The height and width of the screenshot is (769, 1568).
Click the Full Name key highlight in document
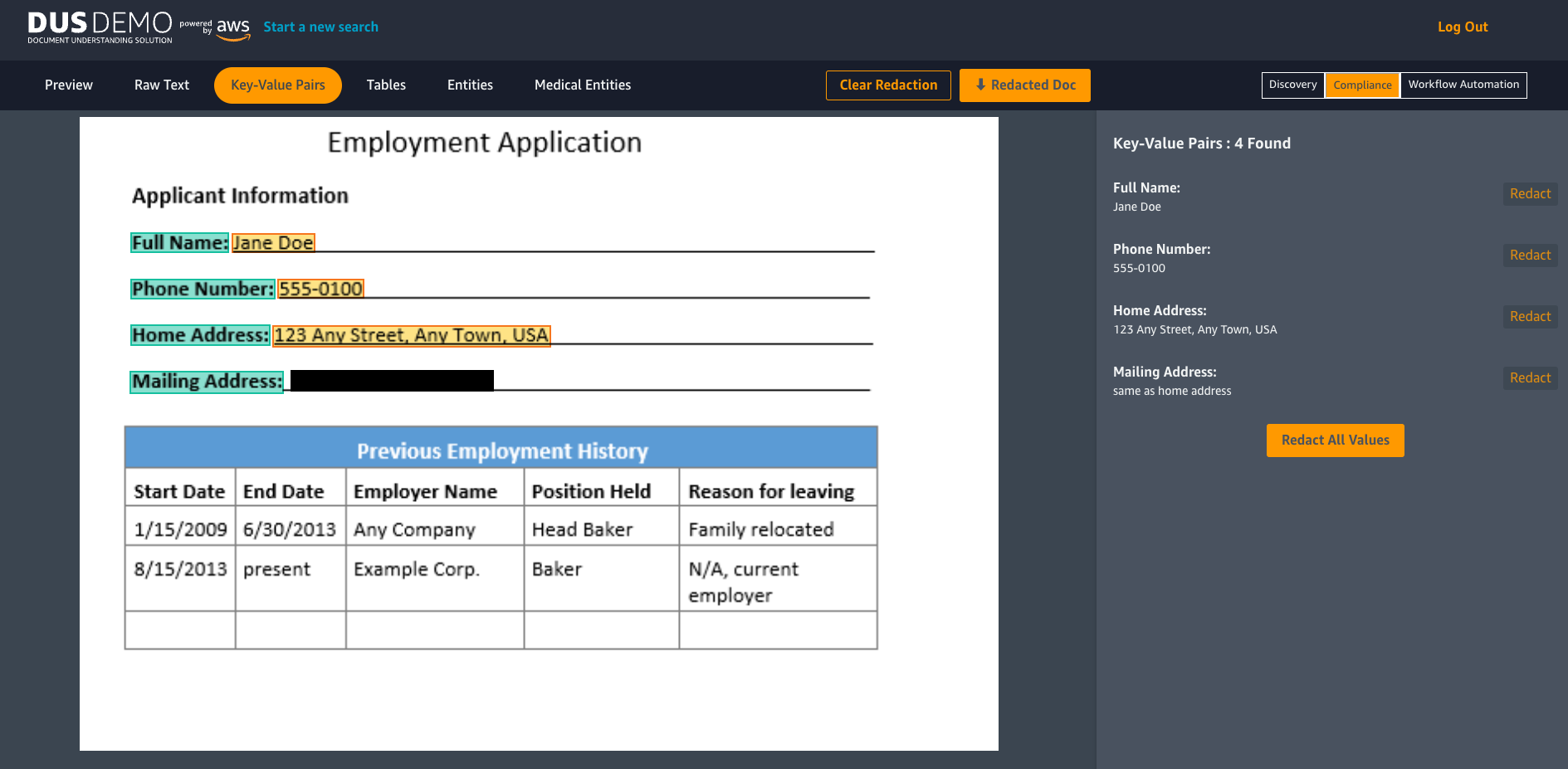(179, 242)
